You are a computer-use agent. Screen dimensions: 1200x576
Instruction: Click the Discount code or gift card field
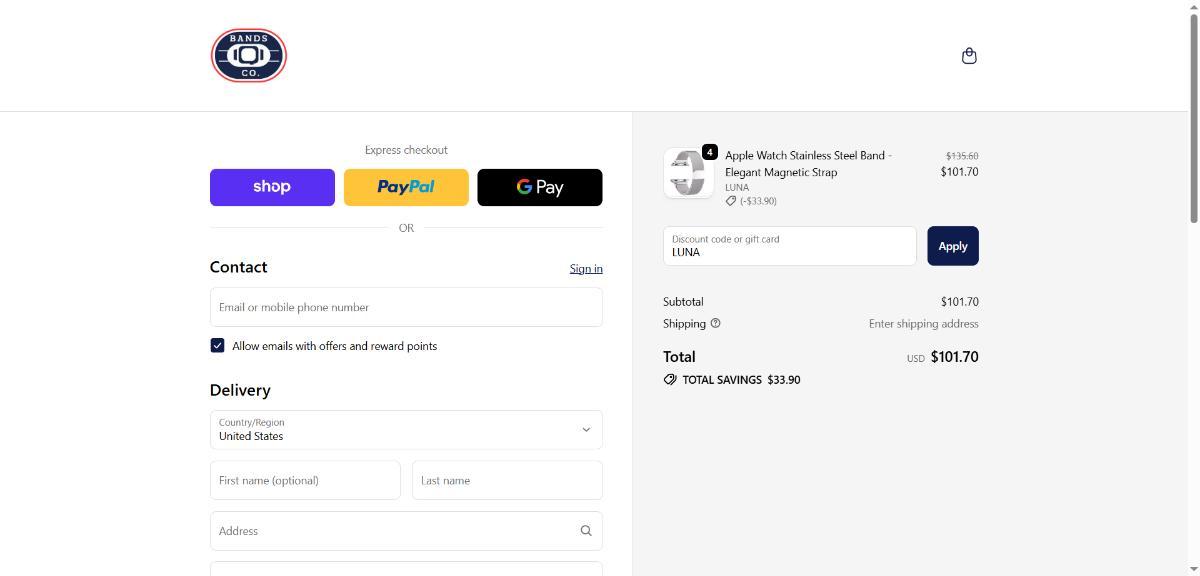(x=789, y=247)
